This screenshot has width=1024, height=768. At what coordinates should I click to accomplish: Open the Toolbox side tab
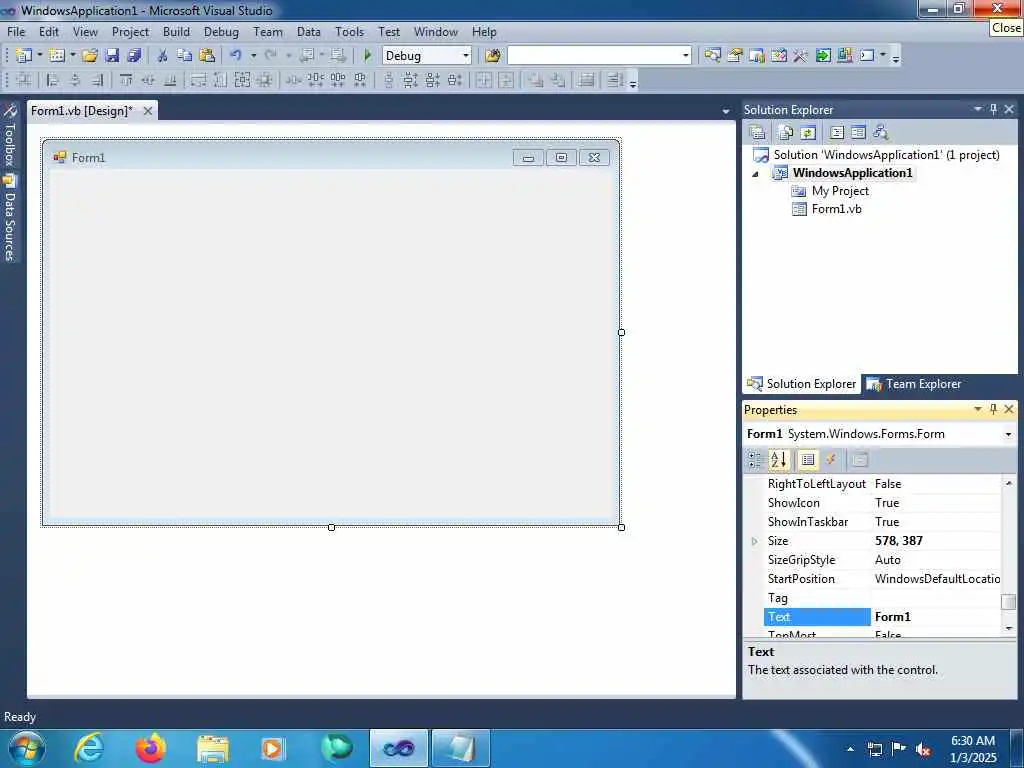click(10, 135)
